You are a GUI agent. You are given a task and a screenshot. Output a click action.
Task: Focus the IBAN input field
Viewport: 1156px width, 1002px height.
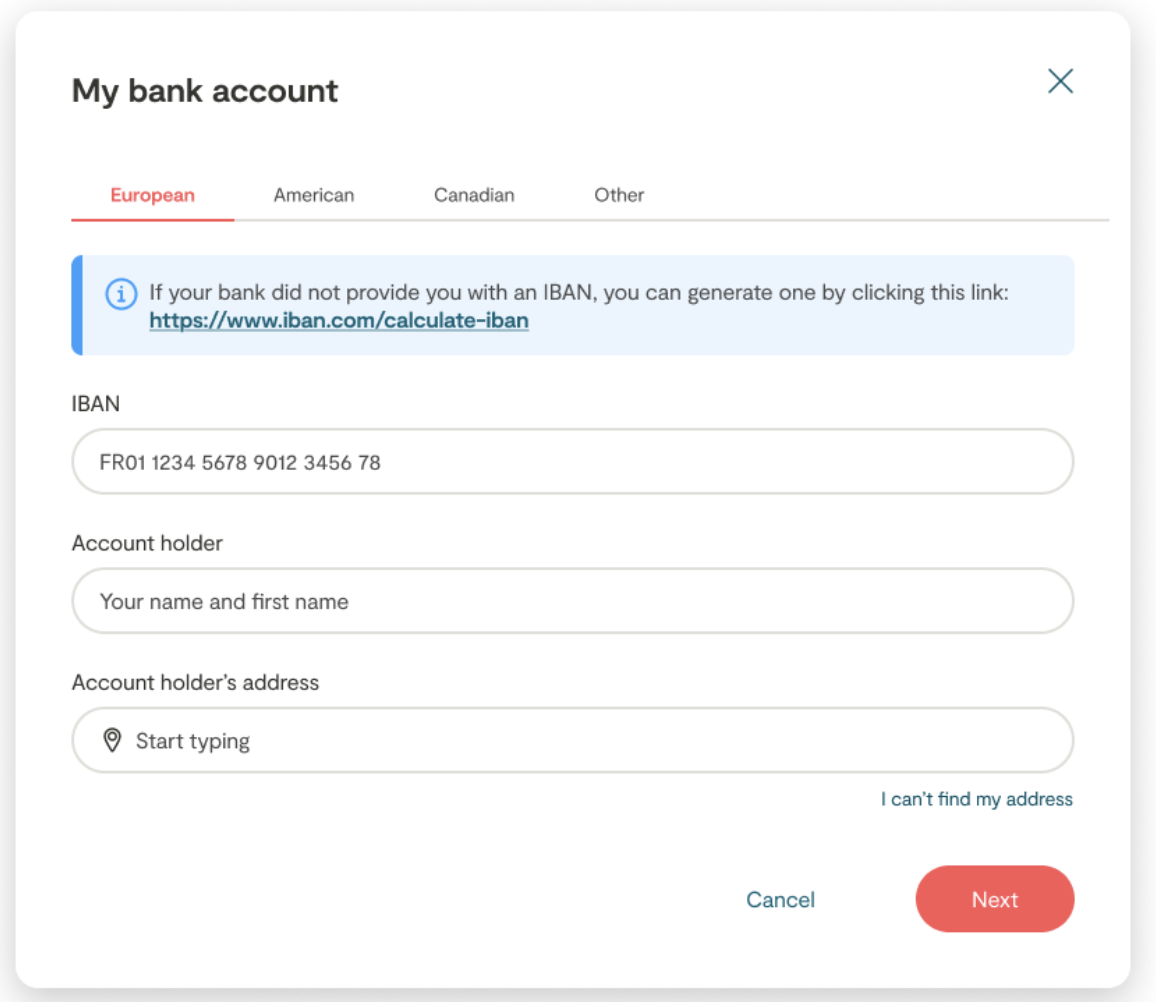572,462
